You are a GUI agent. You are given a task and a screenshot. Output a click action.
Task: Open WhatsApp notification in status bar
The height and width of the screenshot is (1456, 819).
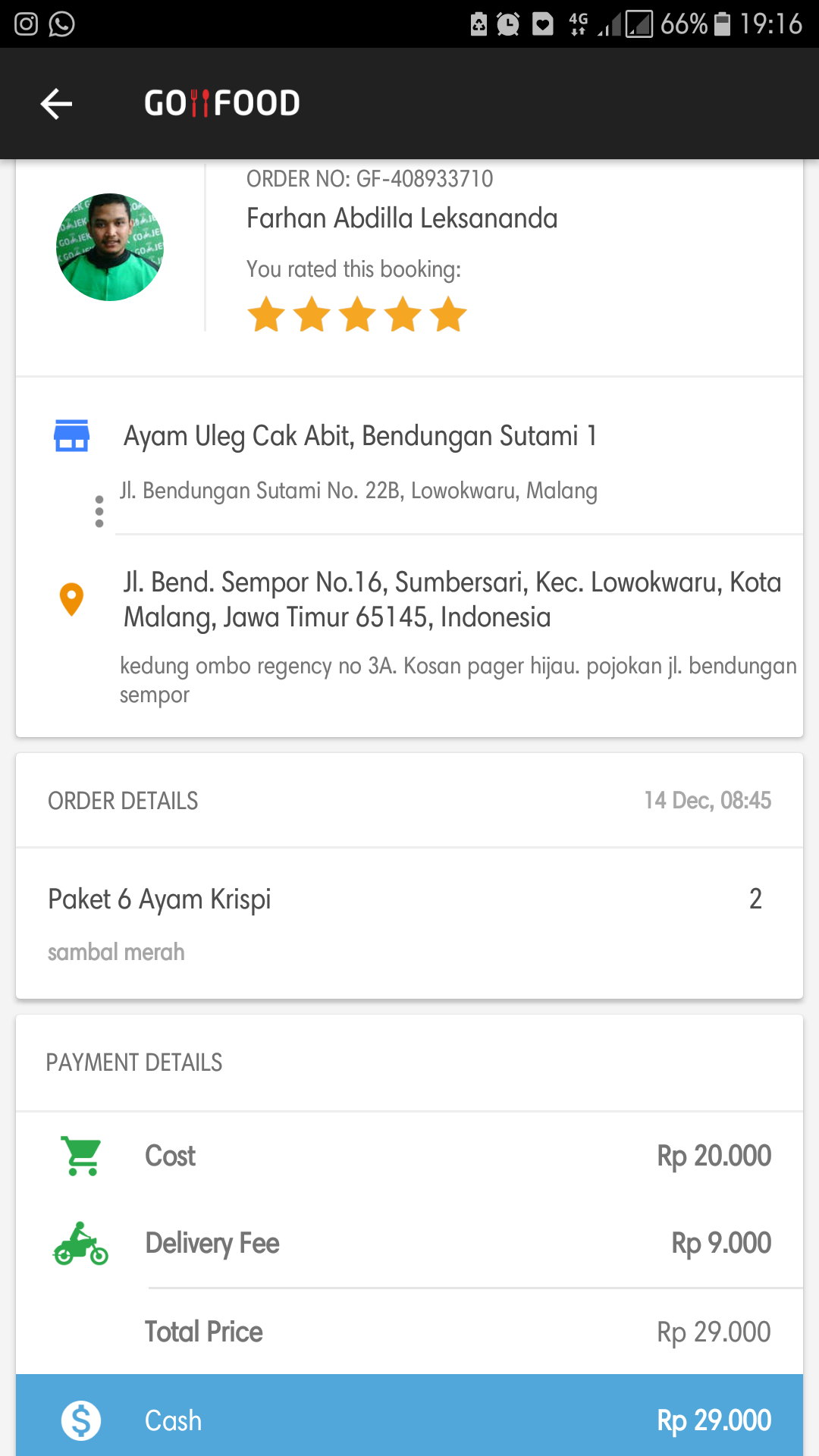click(x=62, y=24)
